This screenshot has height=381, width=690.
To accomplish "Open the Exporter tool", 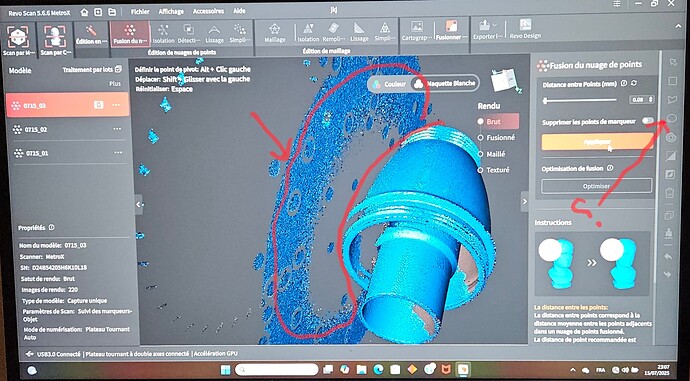I will coord(487,30).
